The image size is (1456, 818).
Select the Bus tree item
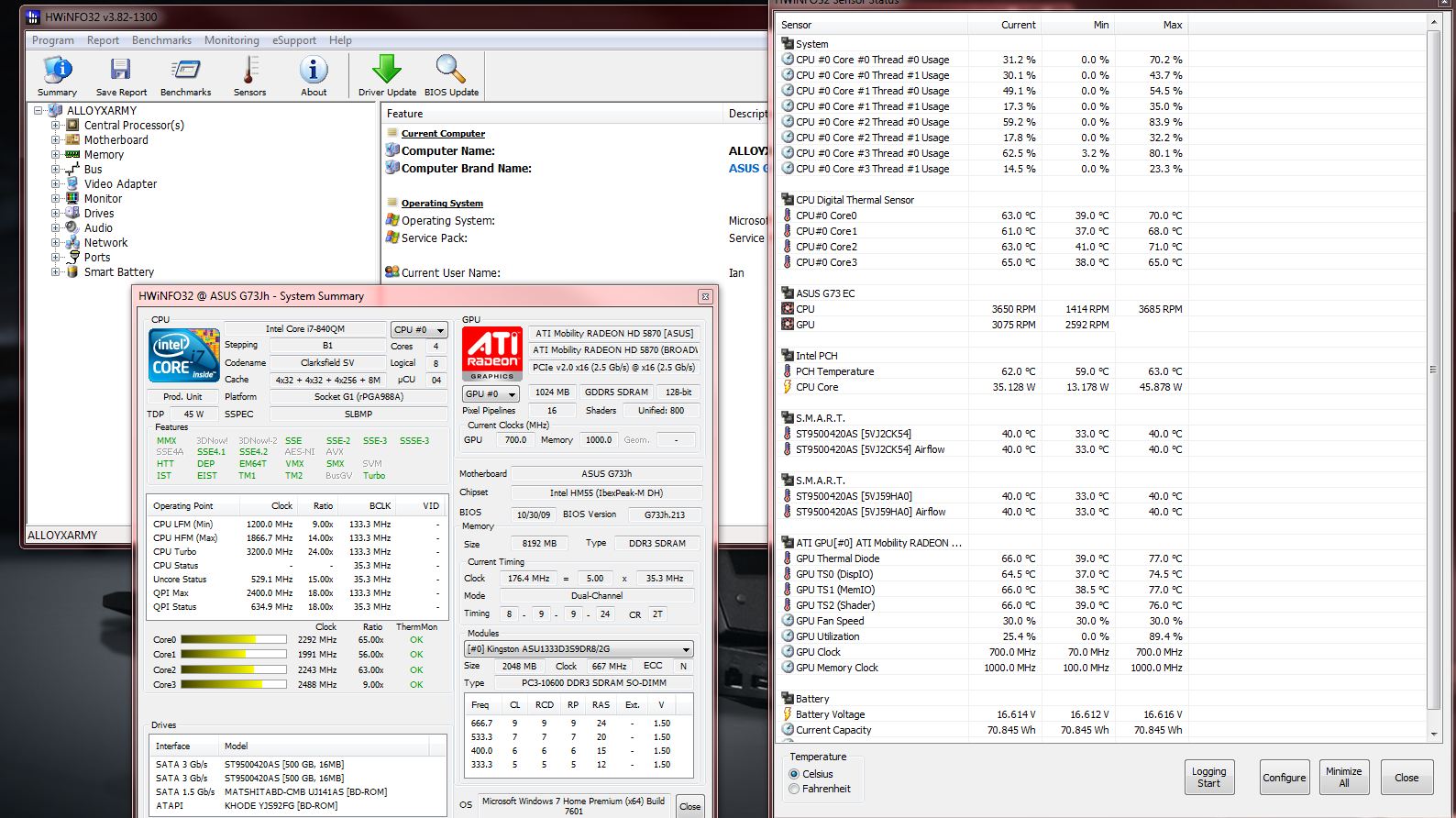[93, 169]
